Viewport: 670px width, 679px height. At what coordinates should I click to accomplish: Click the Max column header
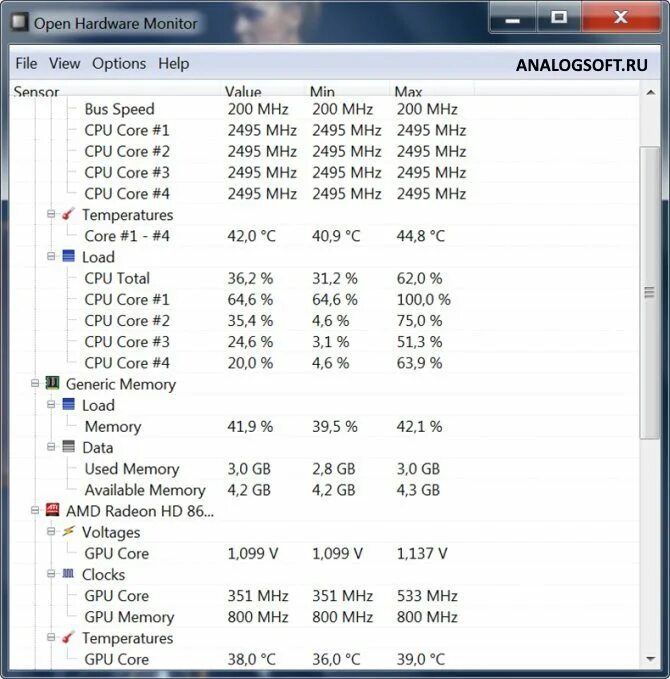click(432, 90)
